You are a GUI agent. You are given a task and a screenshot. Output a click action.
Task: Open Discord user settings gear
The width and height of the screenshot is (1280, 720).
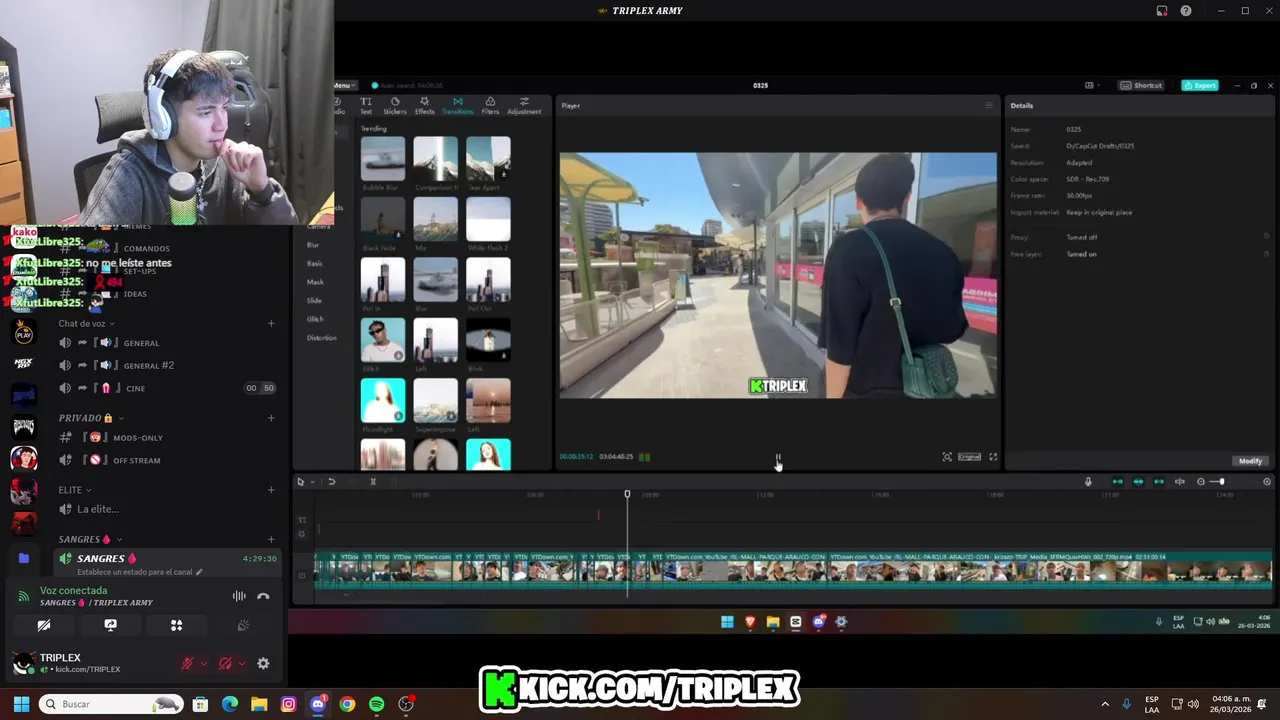[263, 663]
